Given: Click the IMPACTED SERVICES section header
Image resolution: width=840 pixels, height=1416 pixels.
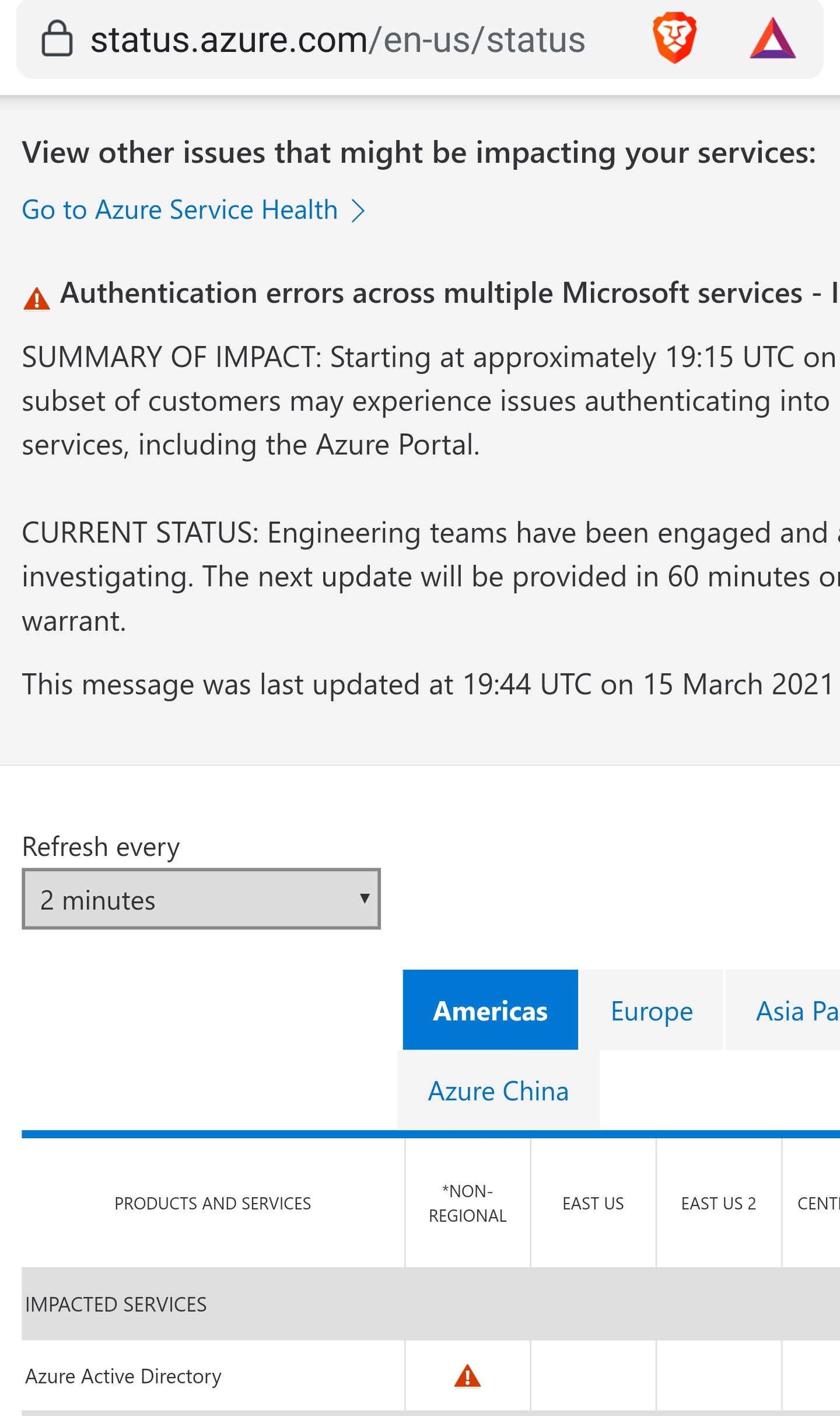Looking at the screenshot, I should point(116,1304).
